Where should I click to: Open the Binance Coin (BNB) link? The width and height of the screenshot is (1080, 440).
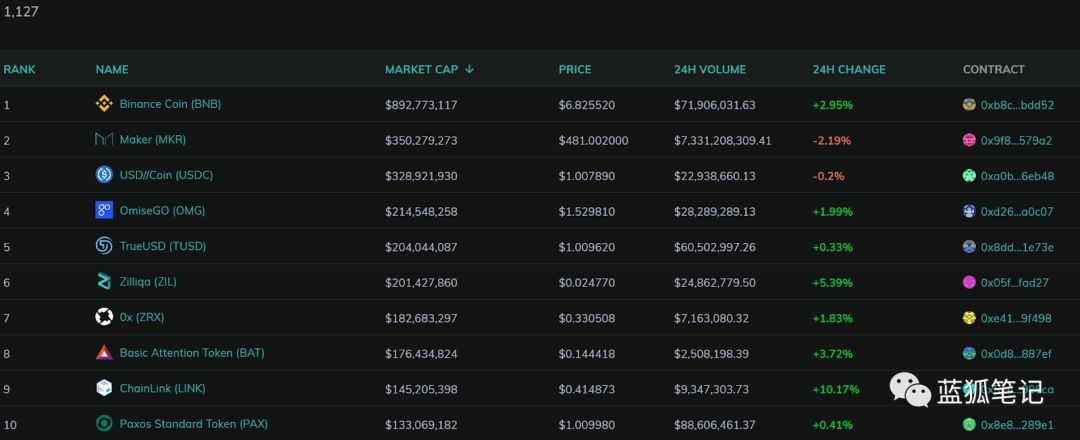coord(170,104)
